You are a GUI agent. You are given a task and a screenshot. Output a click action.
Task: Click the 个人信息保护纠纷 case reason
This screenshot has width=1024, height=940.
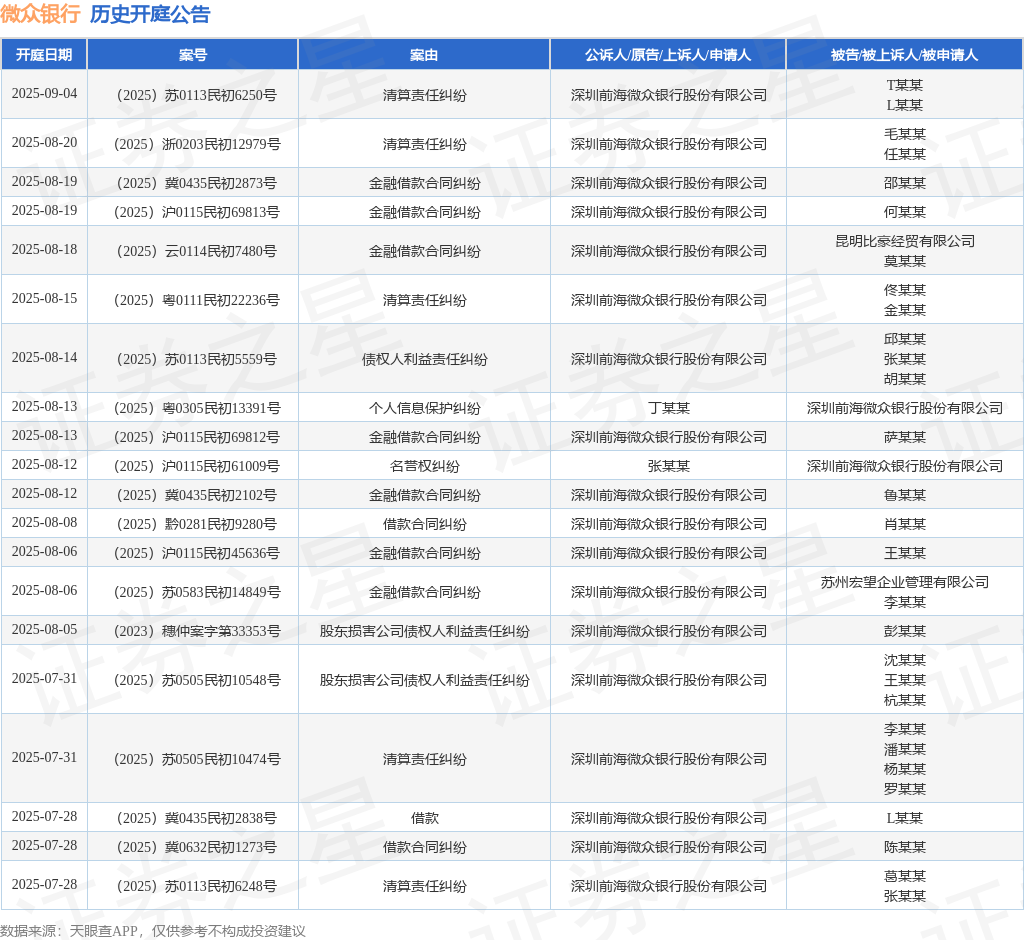(424, 408)
